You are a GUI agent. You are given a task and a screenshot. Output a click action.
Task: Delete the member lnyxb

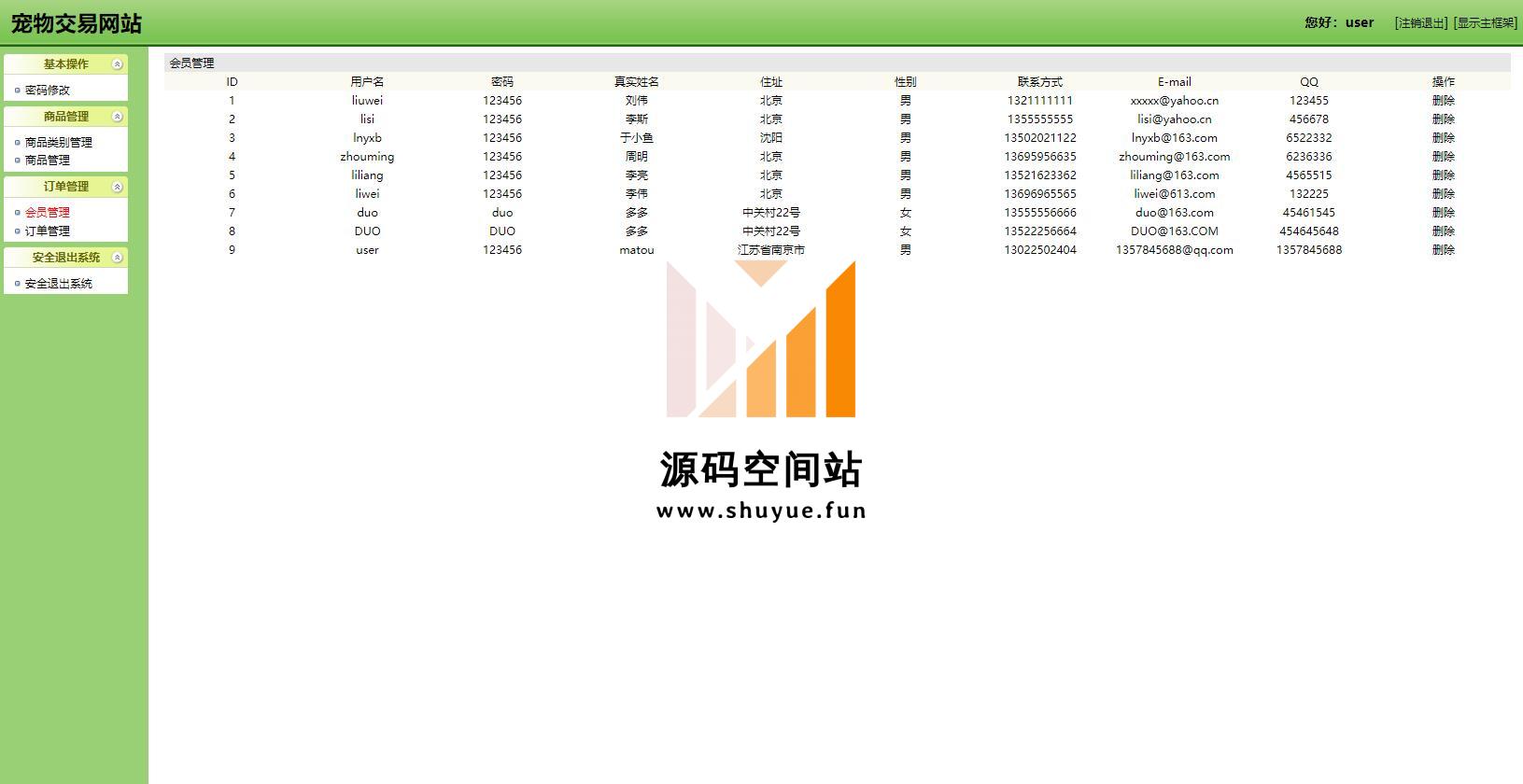(x=1444, y=138)
